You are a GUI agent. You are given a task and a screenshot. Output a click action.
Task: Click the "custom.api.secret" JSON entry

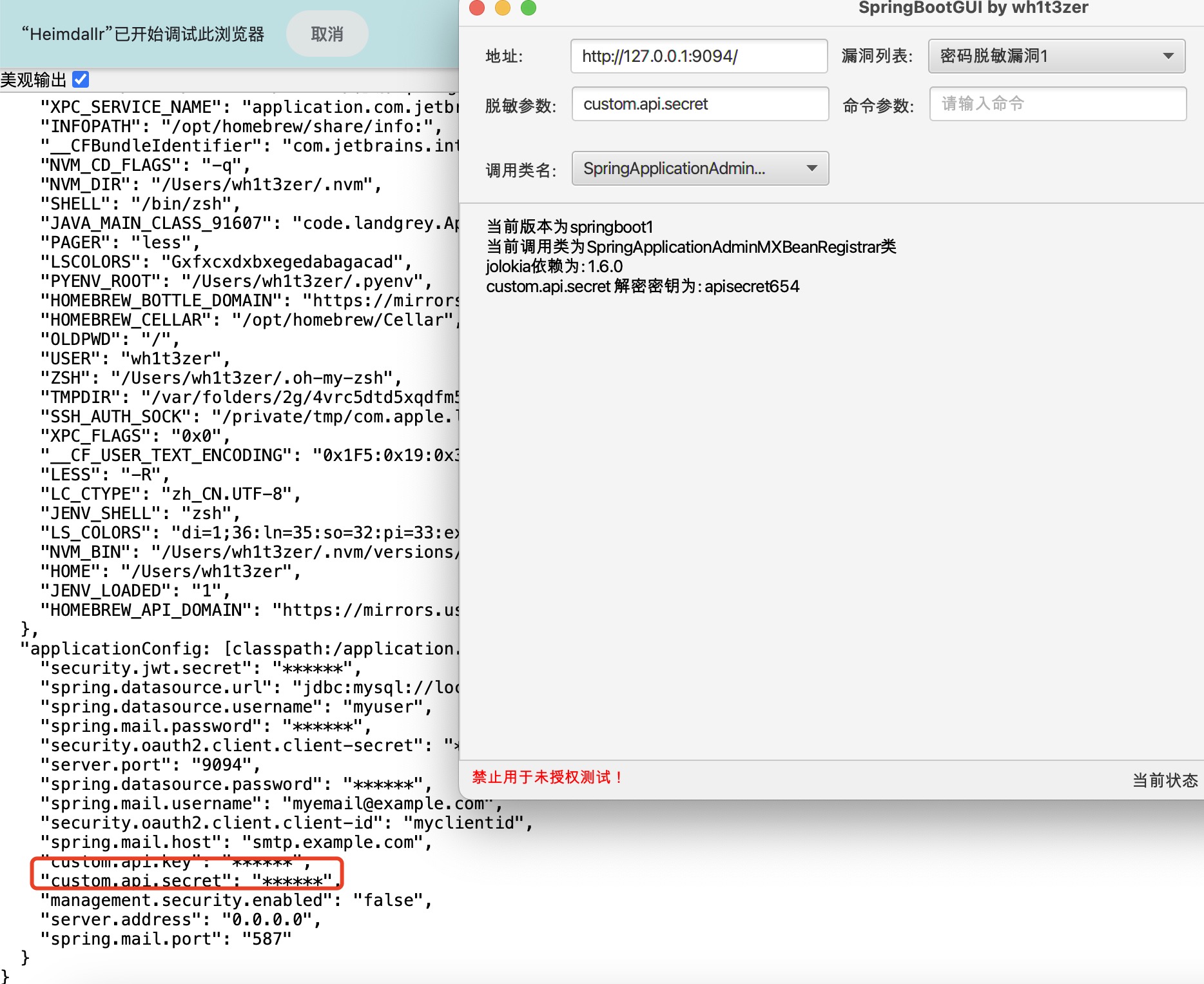point(191,881)
